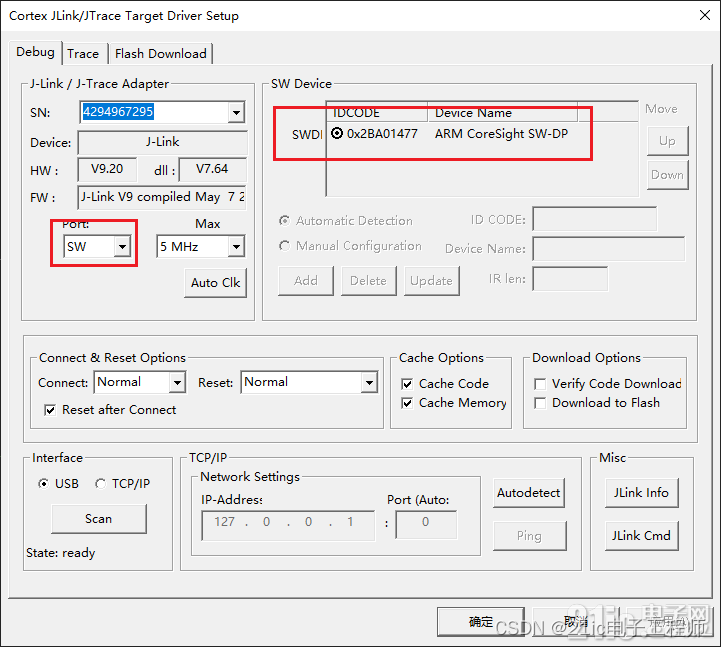
Task: Click the HW version V9.20 field
Action: [107, 169]
